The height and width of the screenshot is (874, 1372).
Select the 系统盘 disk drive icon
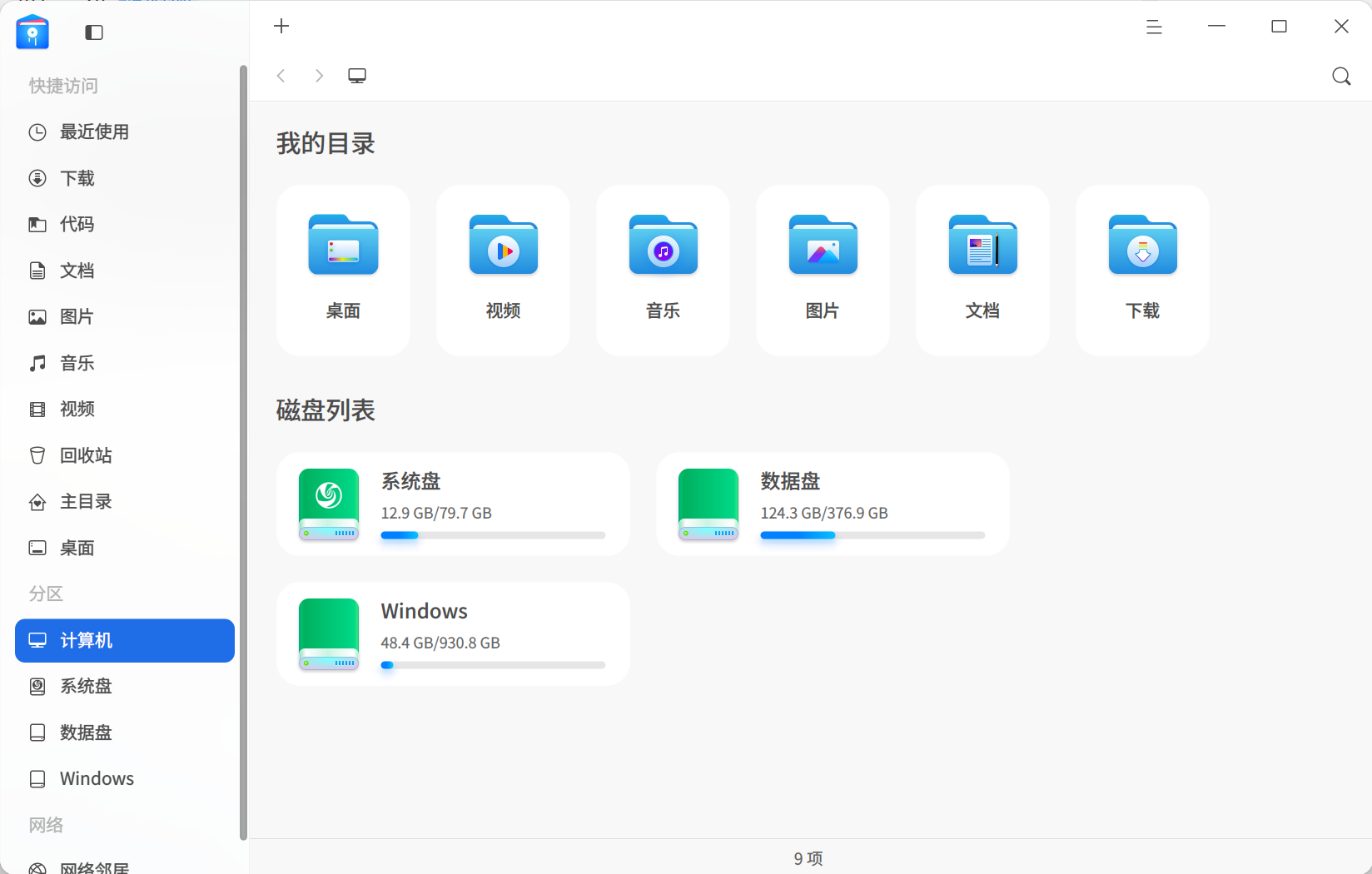tap(329, 504)
